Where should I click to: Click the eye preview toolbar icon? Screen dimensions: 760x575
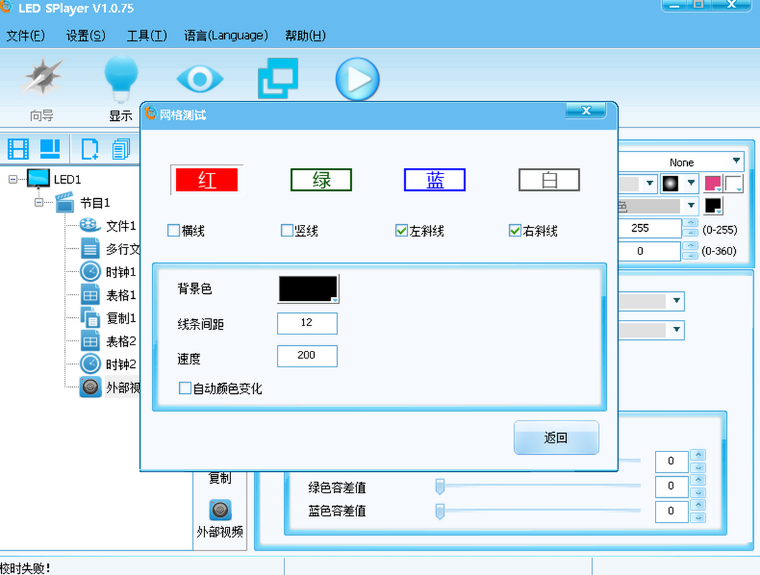click(x=200, y=79)
